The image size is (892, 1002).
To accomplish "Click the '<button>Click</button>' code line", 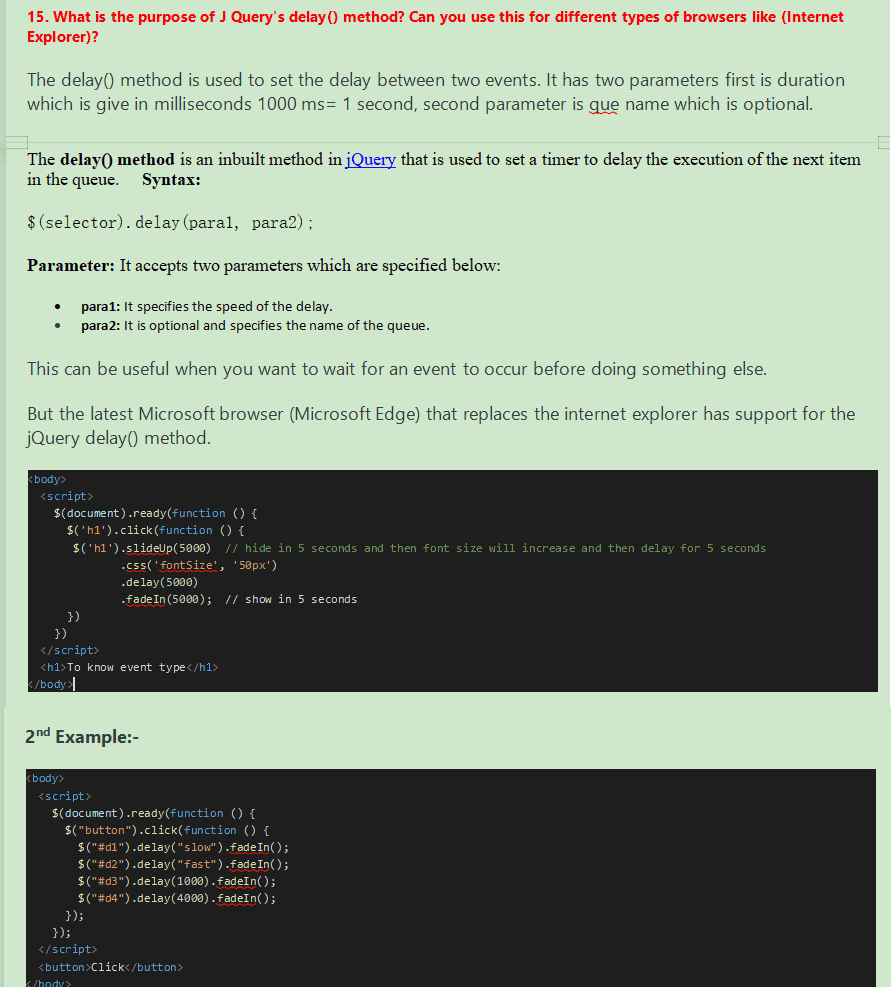I will (110, 967).
